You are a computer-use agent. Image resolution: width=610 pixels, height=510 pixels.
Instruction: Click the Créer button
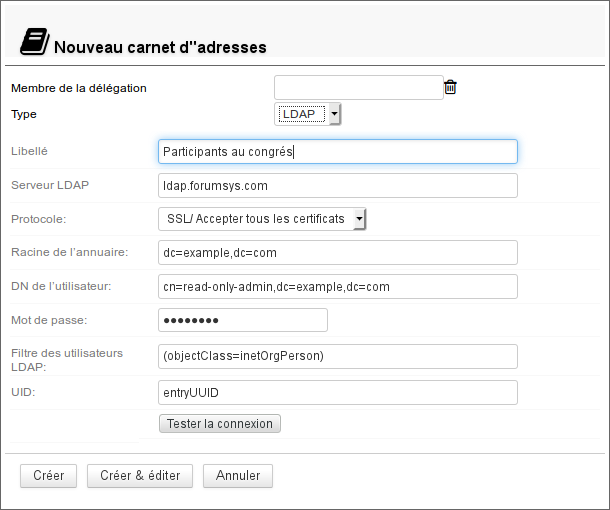(x=48, y=476)
